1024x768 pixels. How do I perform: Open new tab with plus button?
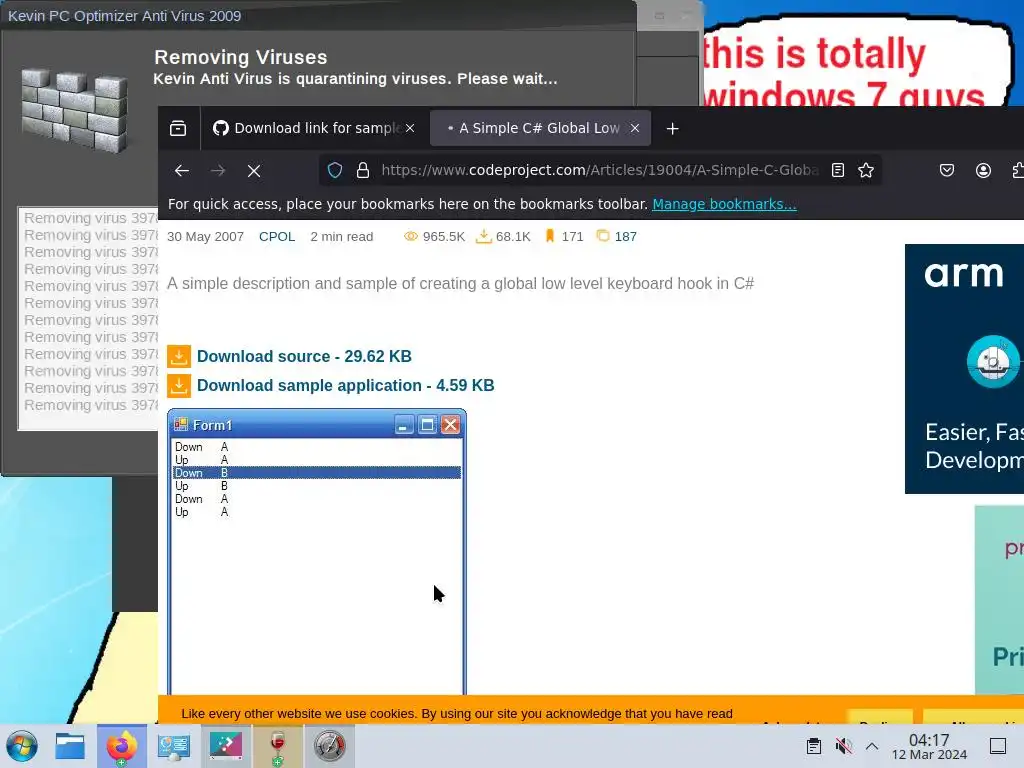coord(673,129)
